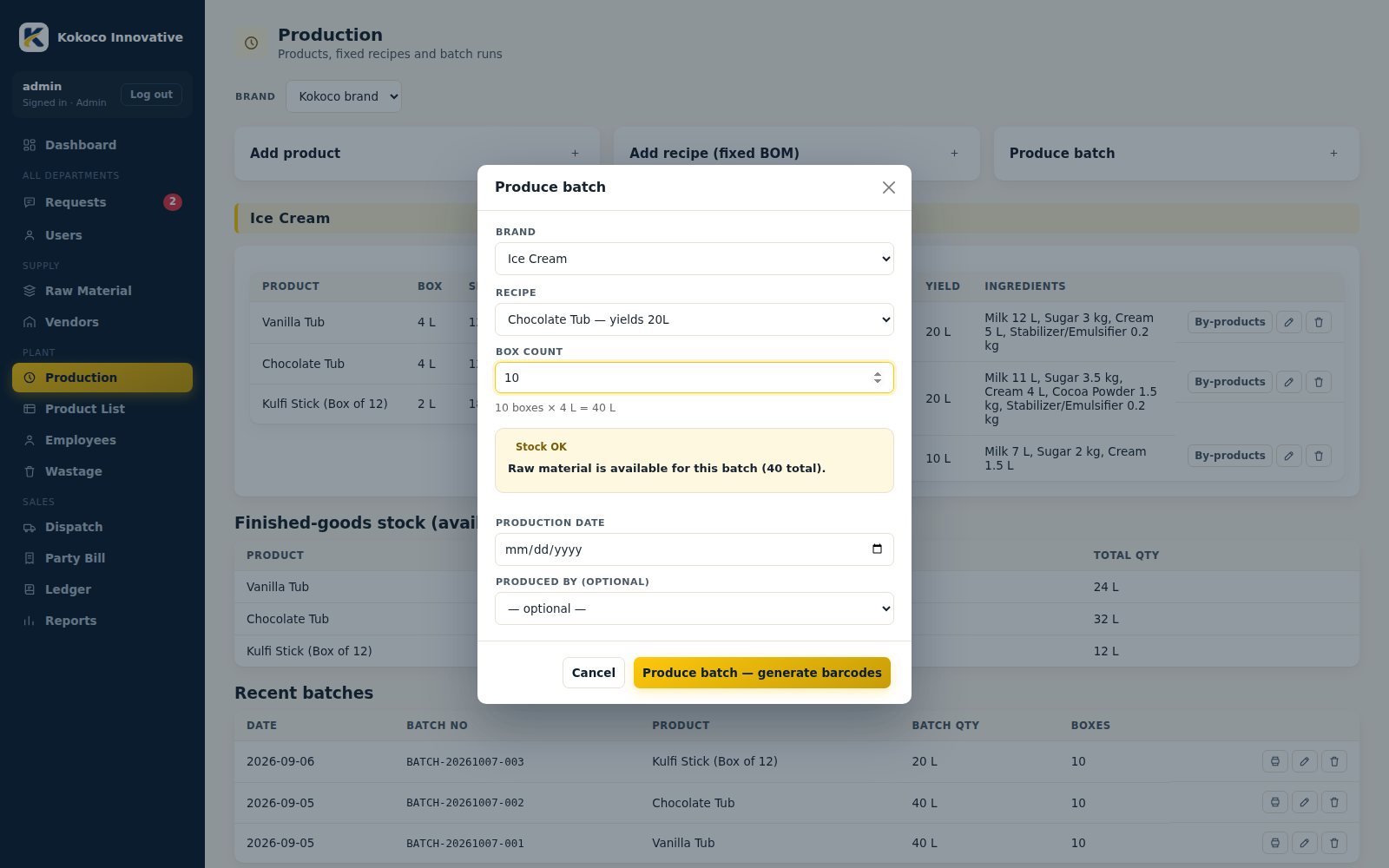Click the Production Date field

point(694,549)
